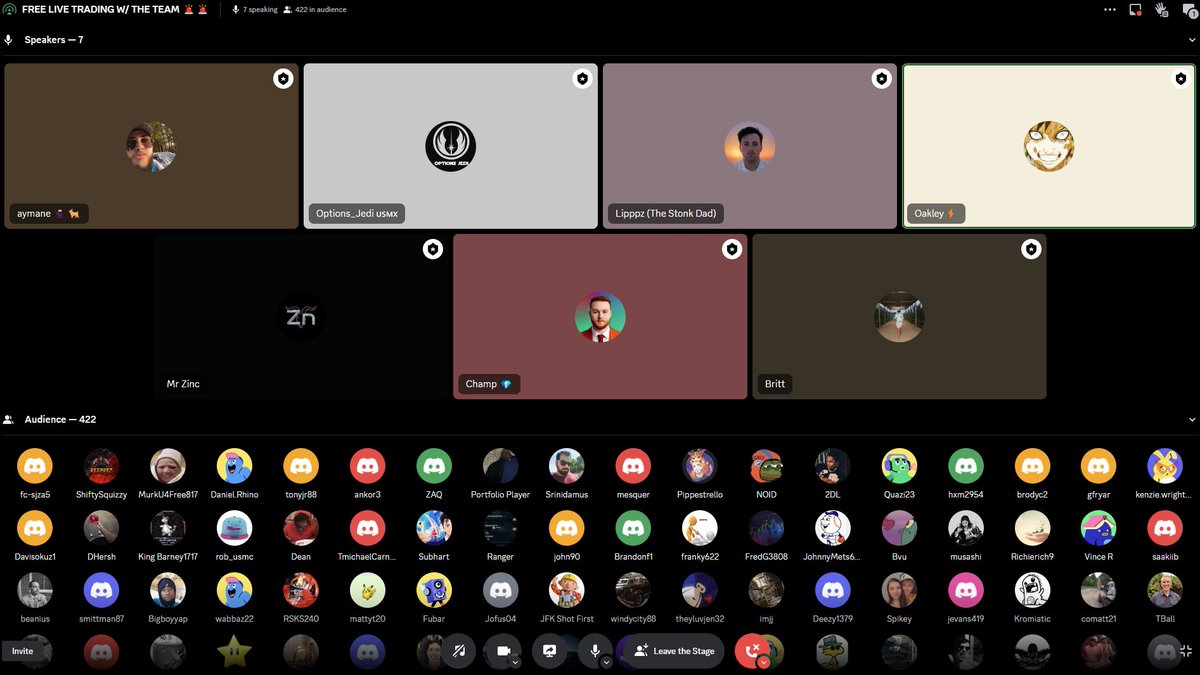Click the Pippestrello audience avatar
1200x675 pixels.
pyautogui.click(x=699, y=466)
